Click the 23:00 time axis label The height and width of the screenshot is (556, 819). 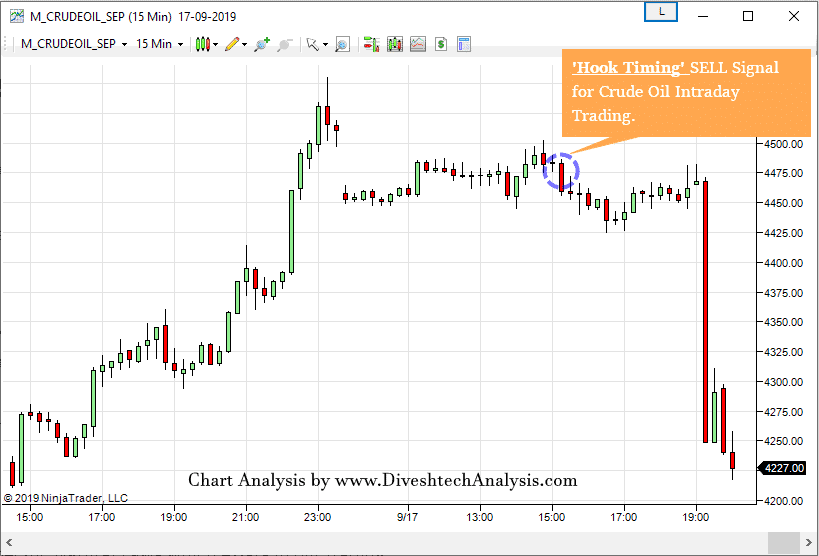[318, 518]
